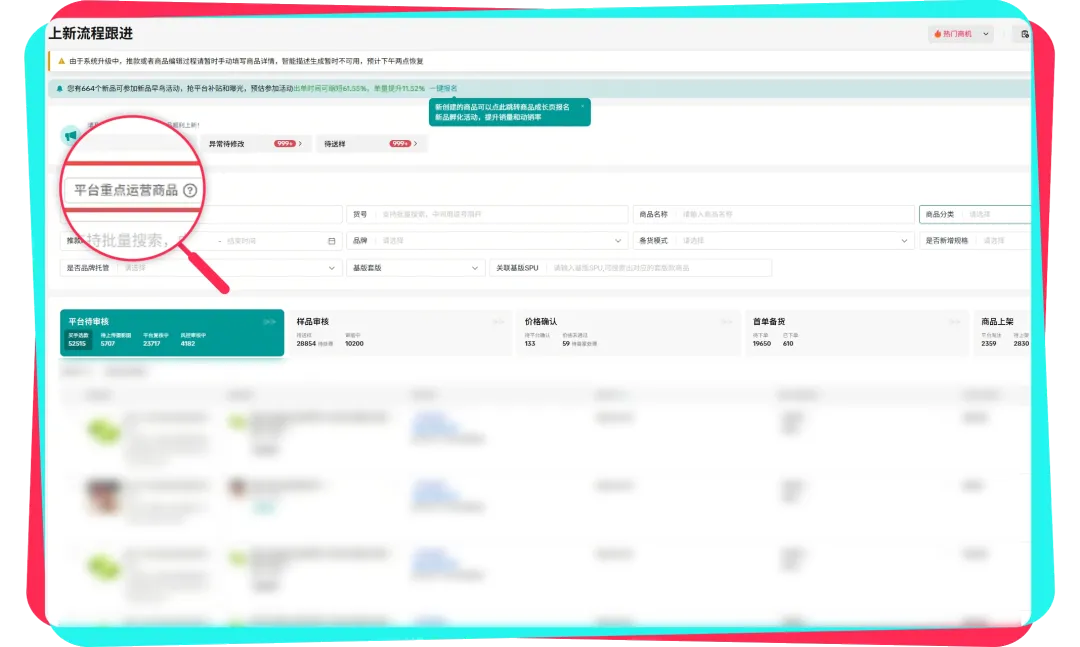Expand the 备货模式 dropdown
This screenshot has height=647, width=1080.
(x=774, y=241)
